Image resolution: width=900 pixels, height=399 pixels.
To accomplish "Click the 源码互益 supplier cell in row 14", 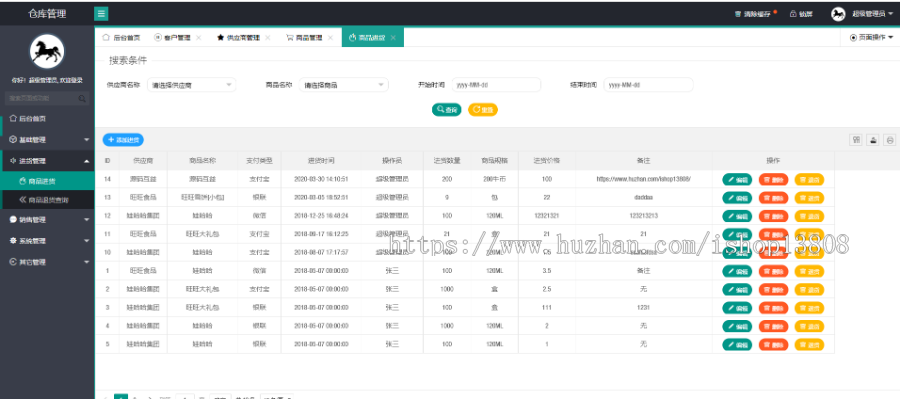I will [143, 179].
